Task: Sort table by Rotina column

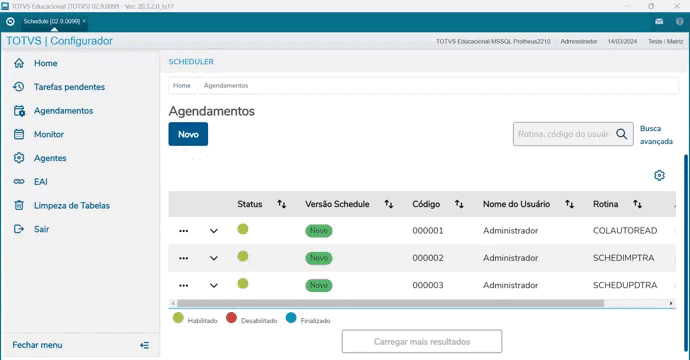Action: [637, 204]
